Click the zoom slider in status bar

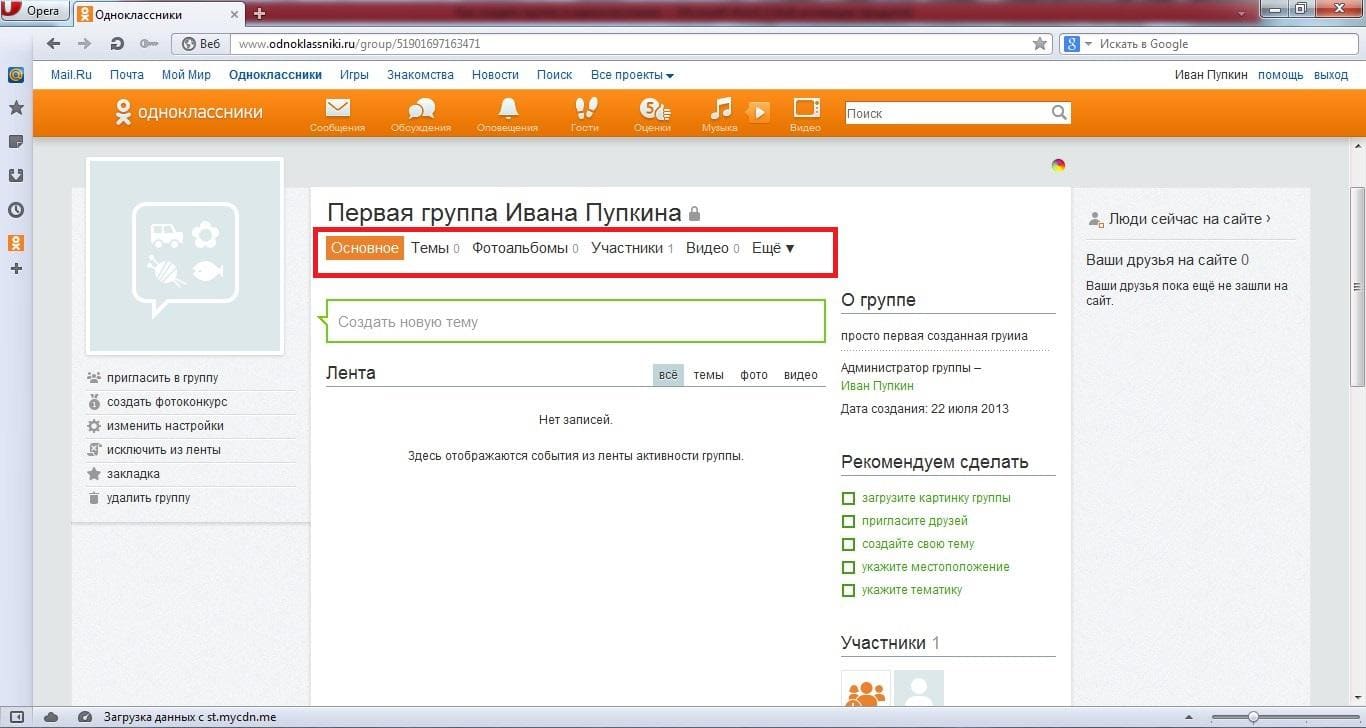pos(1253,717)
